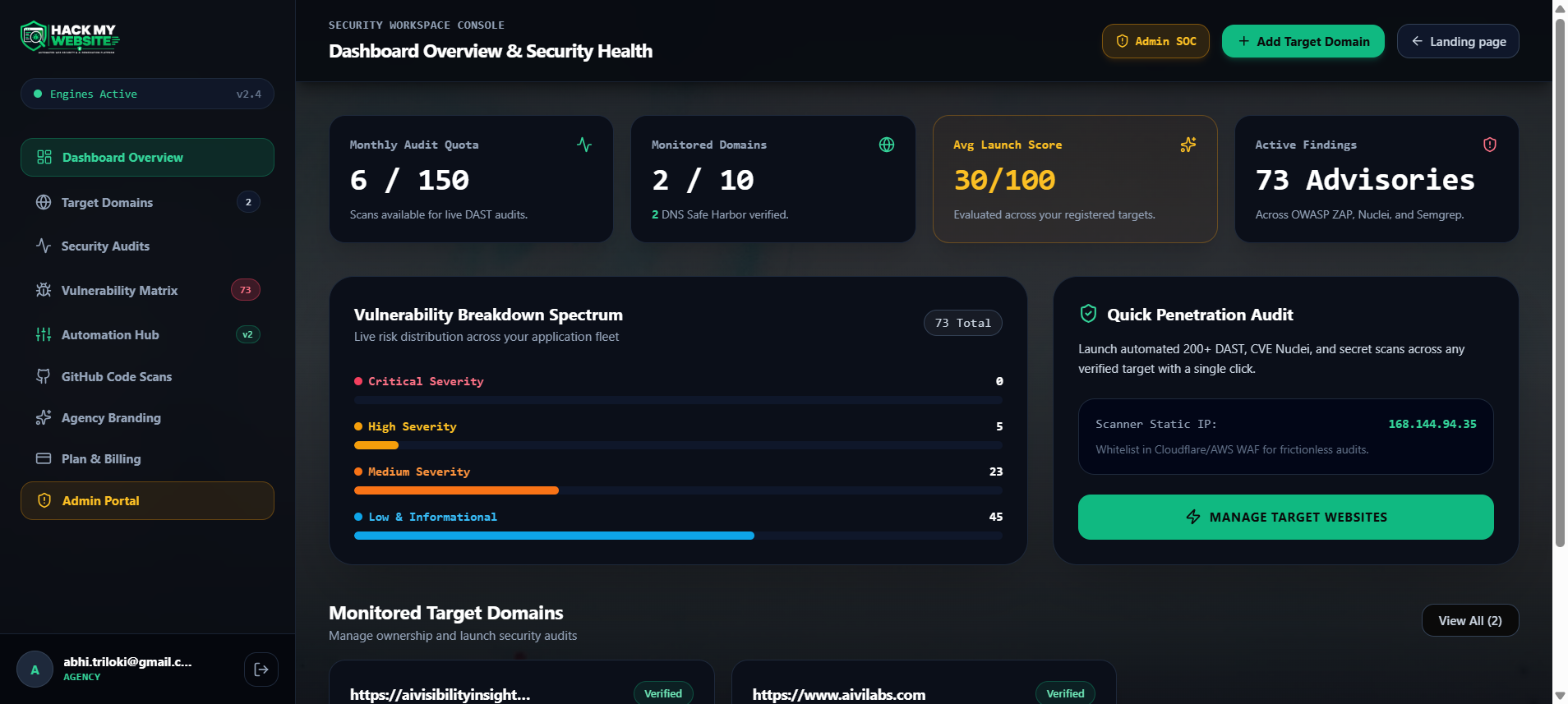The image size is (1568, 704).
Task: Click the 2 badge on Target Domains
Action: (248, 202)
